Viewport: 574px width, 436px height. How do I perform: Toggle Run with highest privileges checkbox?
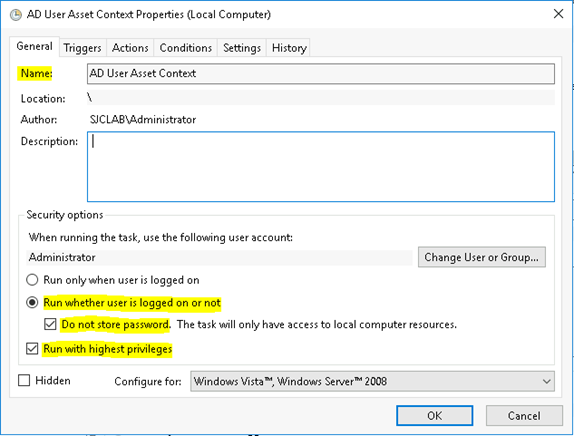point(32,349)
